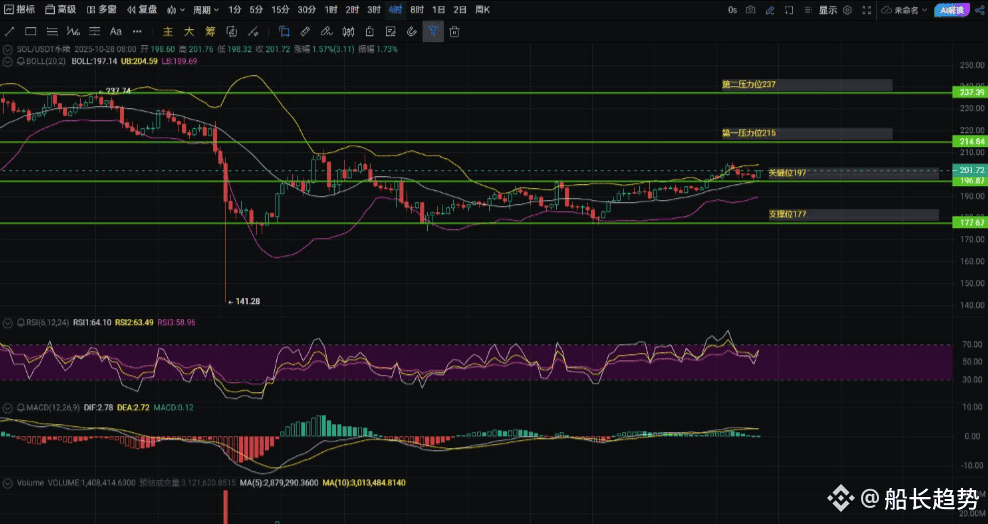Switch to the 15分 timeframe
988x524 pixels.
click(x=280, y=9)
